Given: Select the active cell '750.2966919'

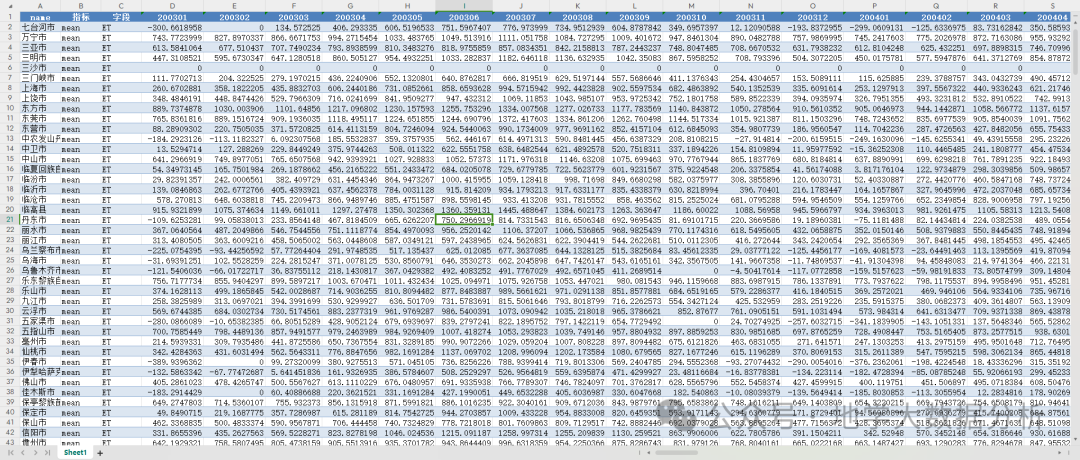Looking at the screenshot, I should pos(463,219).
